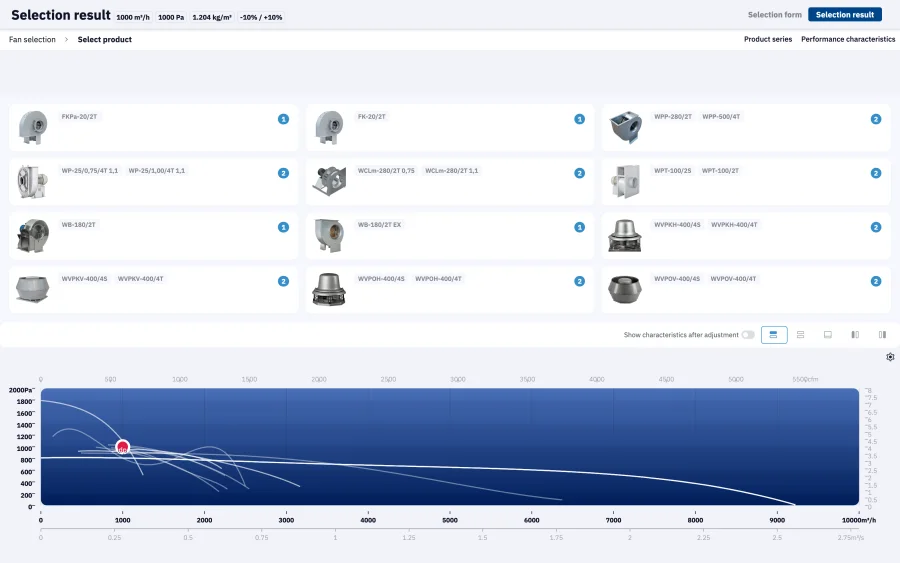
Task: Click count badge on FK-20/2T card
Action: point(580,119)
